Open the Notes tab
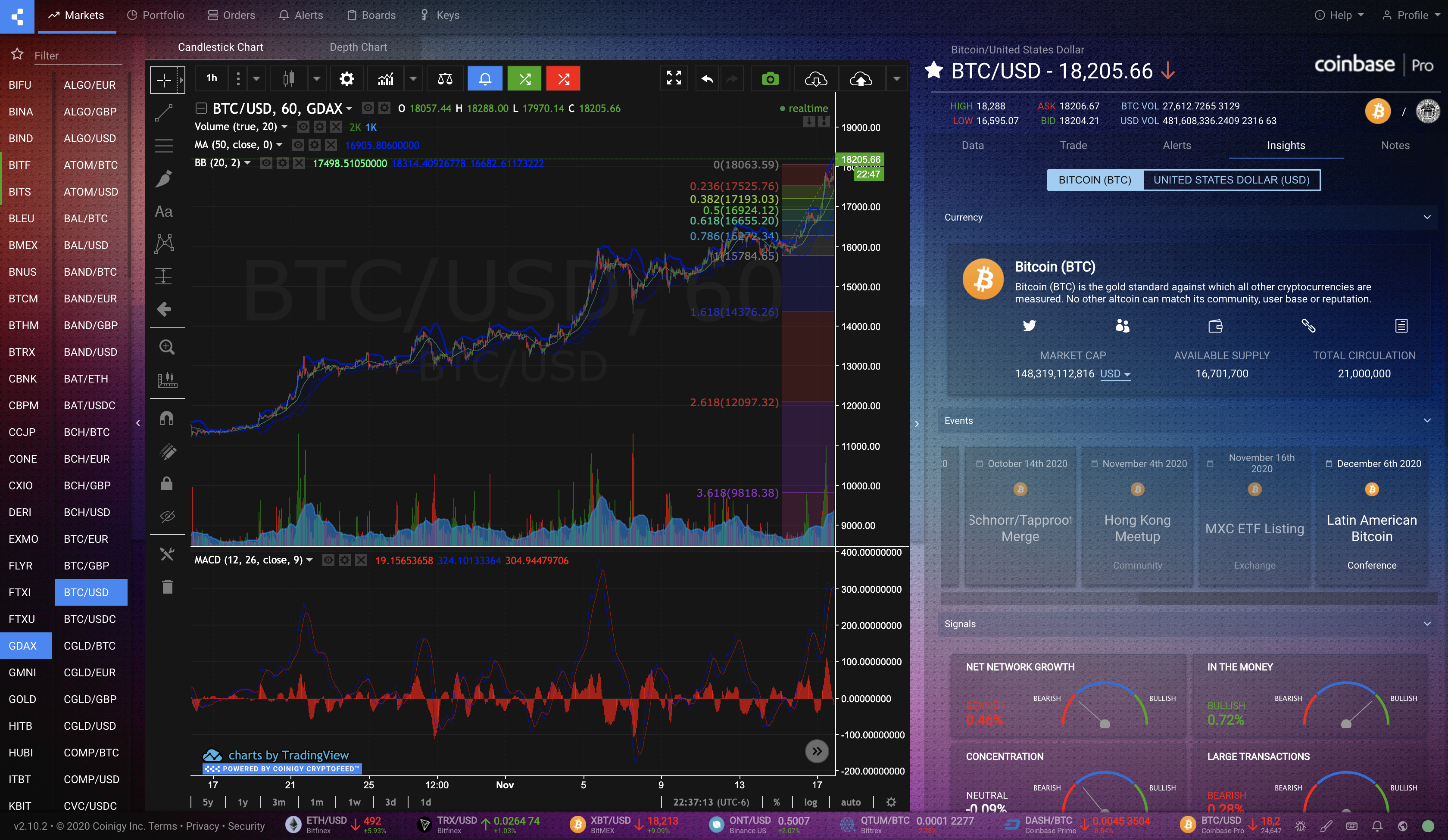This screenshot has width=1448, height=840. point(1395,145)
